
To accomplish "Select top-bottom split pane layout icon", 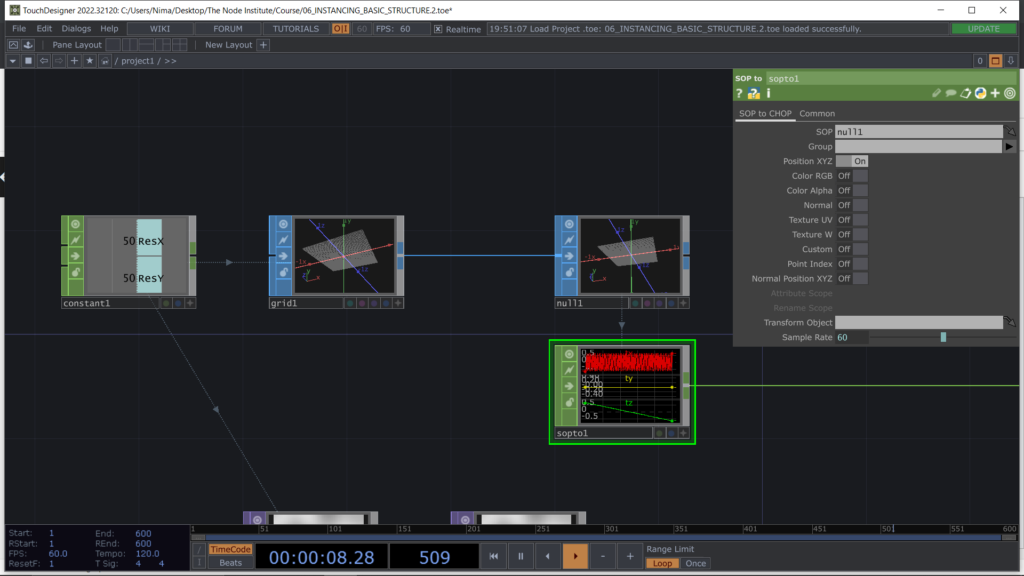I will point(147,44).
